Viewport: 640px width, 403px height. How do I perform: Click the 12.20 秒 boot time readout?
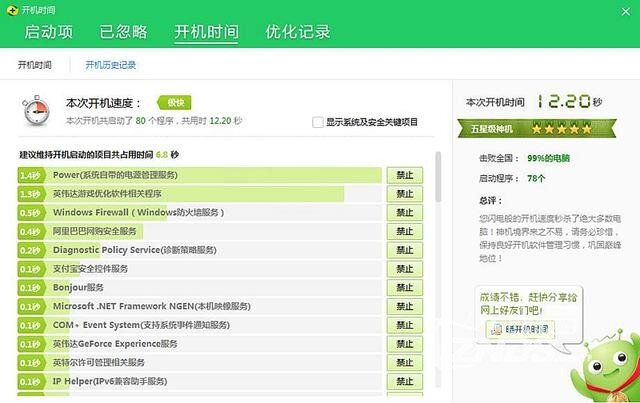569,102
